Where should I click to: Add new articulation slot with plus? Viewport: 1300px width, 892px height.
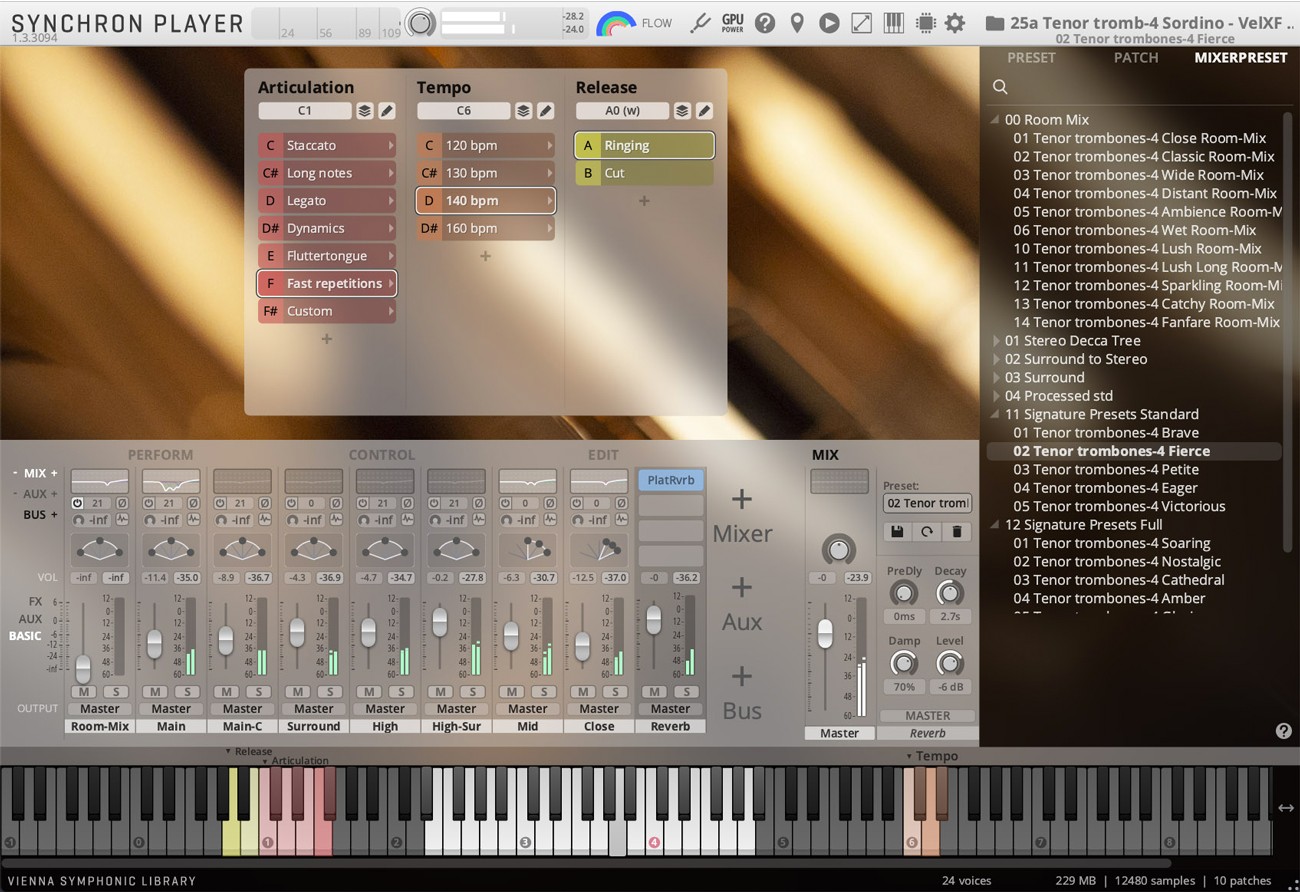click(x=326, y=339)
